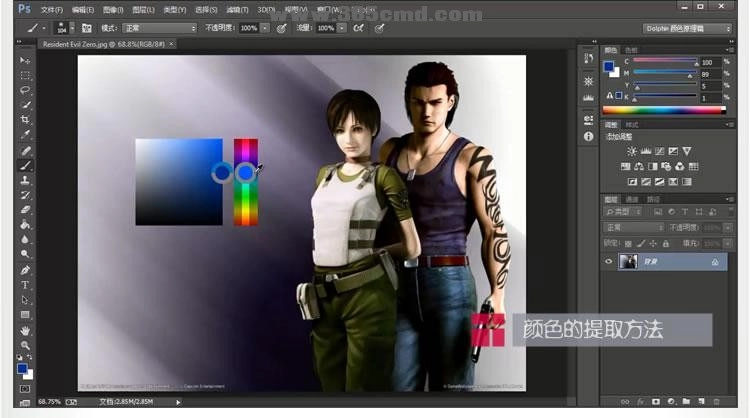Click the delete layer trash icon
The width and height of the screenshot is (750, 418).
718,402
